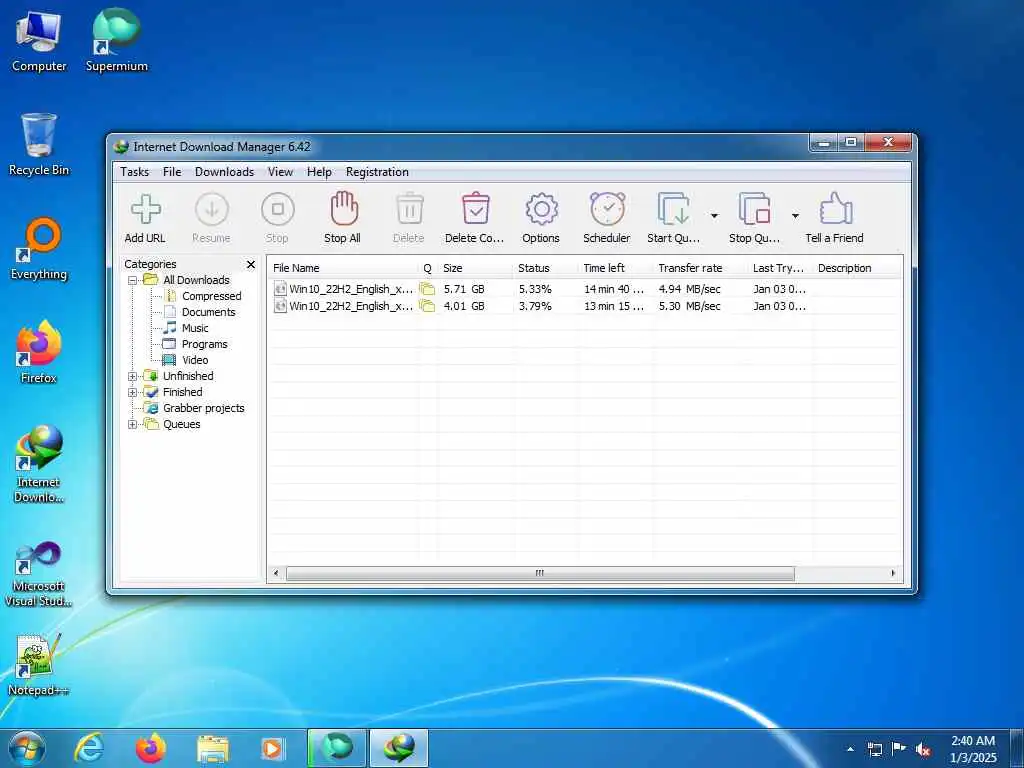Click the muted volume tray icon
The image size is (1024, 768).
point(923,749)
